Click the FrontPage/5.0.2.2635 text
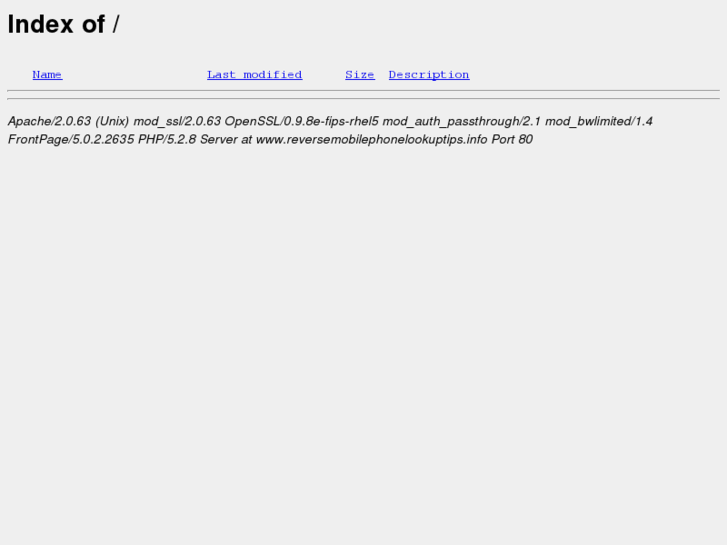Viewport: 727px width, 545px height. point(71,140)
